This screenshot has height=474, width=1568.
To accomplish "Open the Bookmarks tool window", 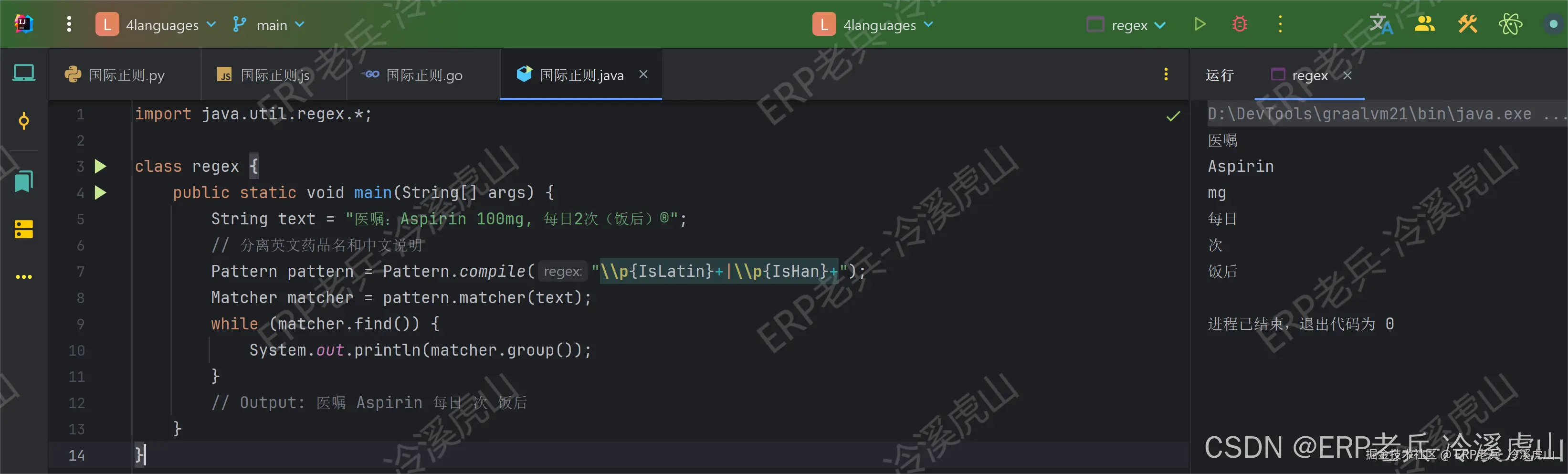I will 24,181.
